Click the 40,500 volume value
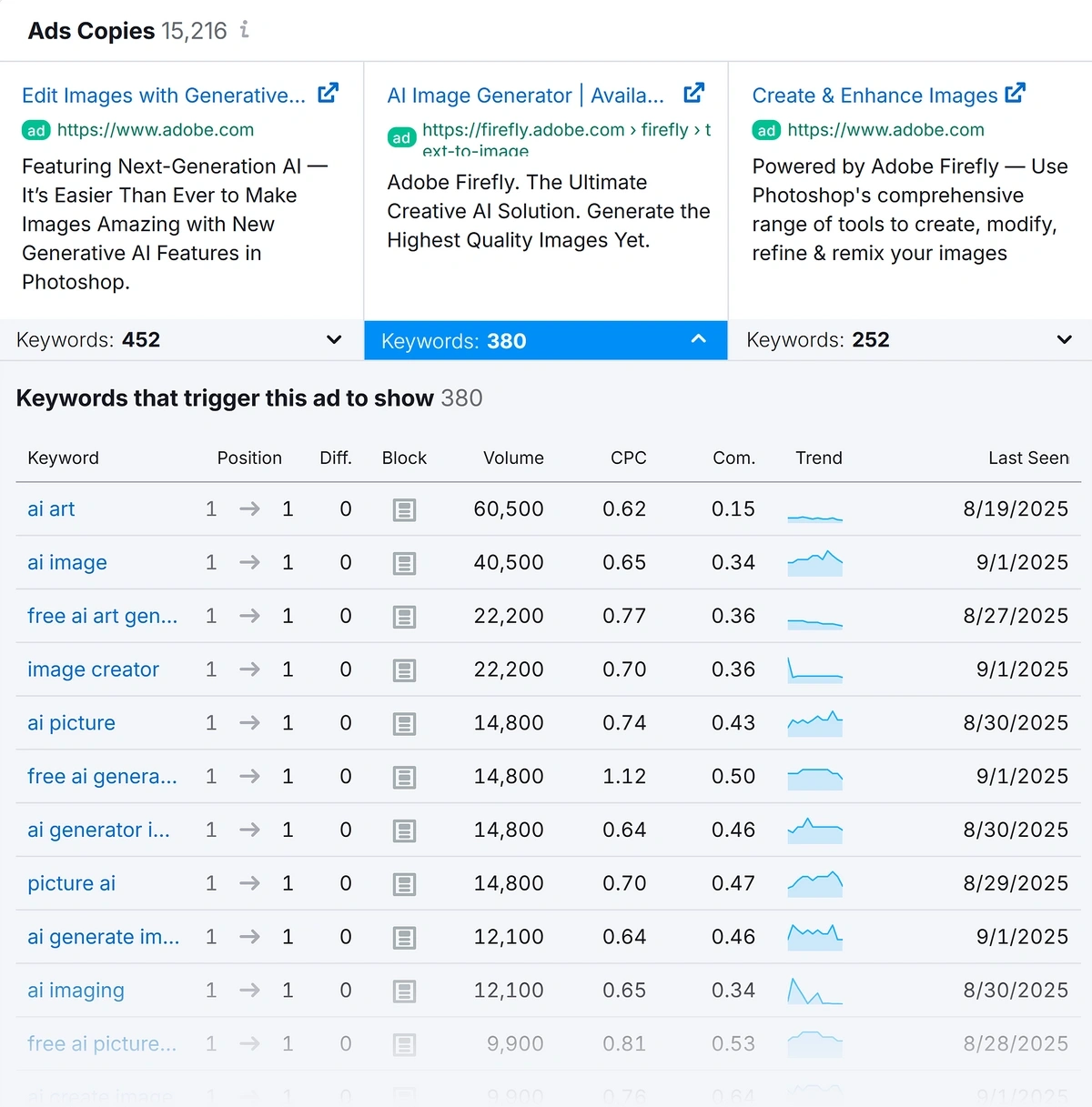The width and height of the screenshot is (1092, 1107). click(x=509, y=563)
